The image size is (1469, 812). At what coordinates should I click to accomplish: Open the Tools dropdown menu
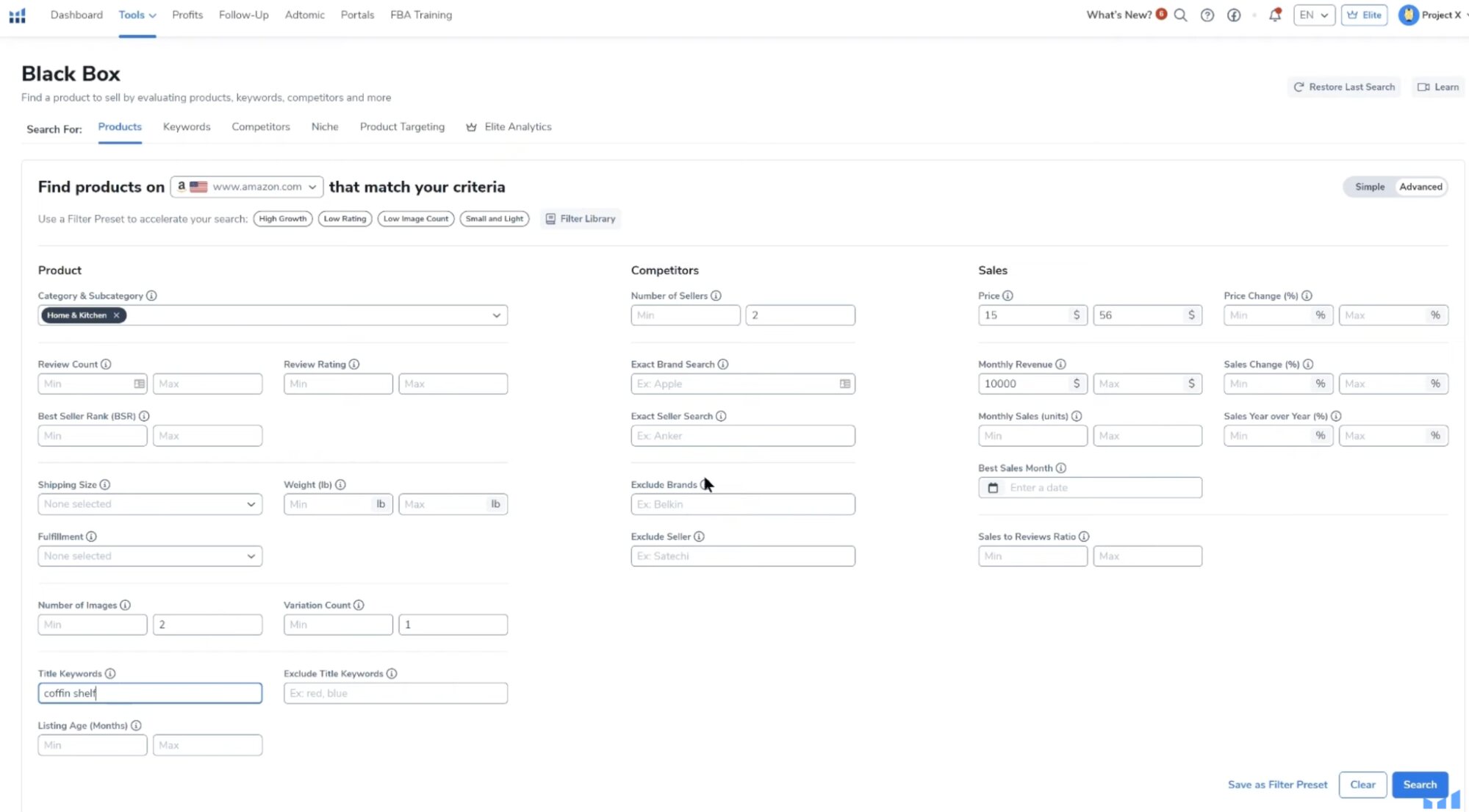[137, 15]
